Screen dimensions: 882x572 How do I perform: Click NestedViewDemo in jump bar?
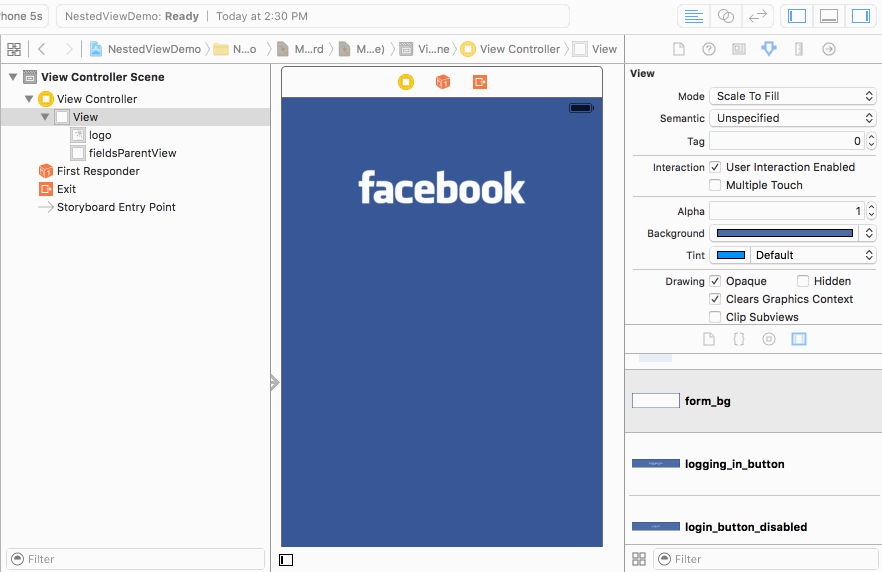(x=145, y=49)
